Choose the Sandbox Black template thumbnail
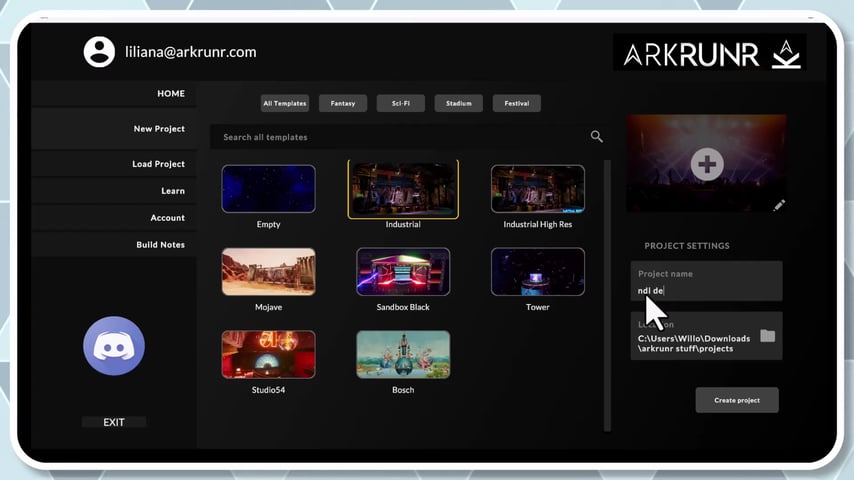This screenshot has width=854, height=480. (403, 272)
